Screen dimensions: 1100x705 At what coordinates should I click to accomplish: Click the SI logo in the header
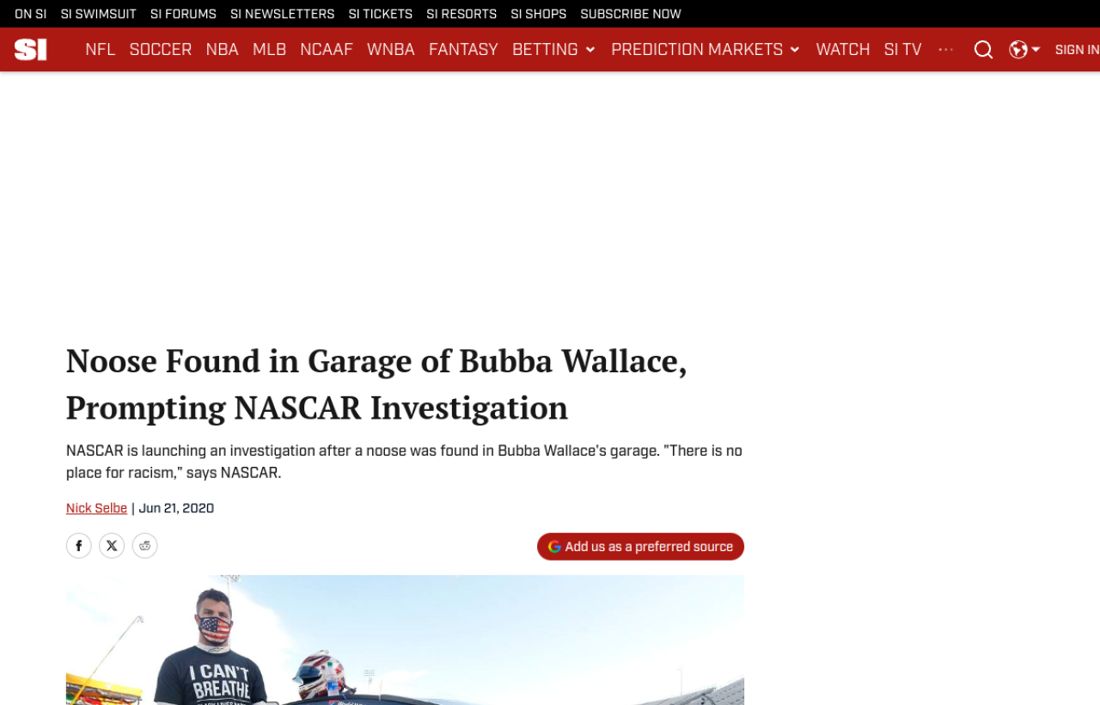click(x=31, y=50)
